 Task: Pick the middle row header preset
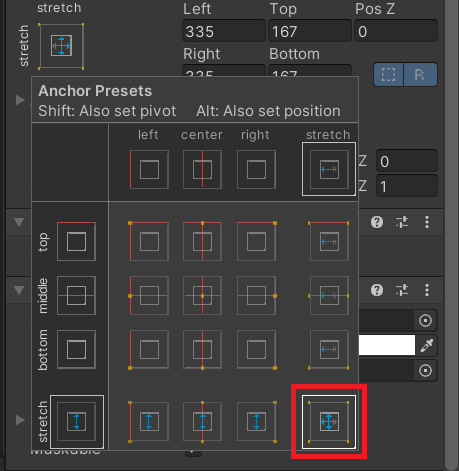point(76,295)
